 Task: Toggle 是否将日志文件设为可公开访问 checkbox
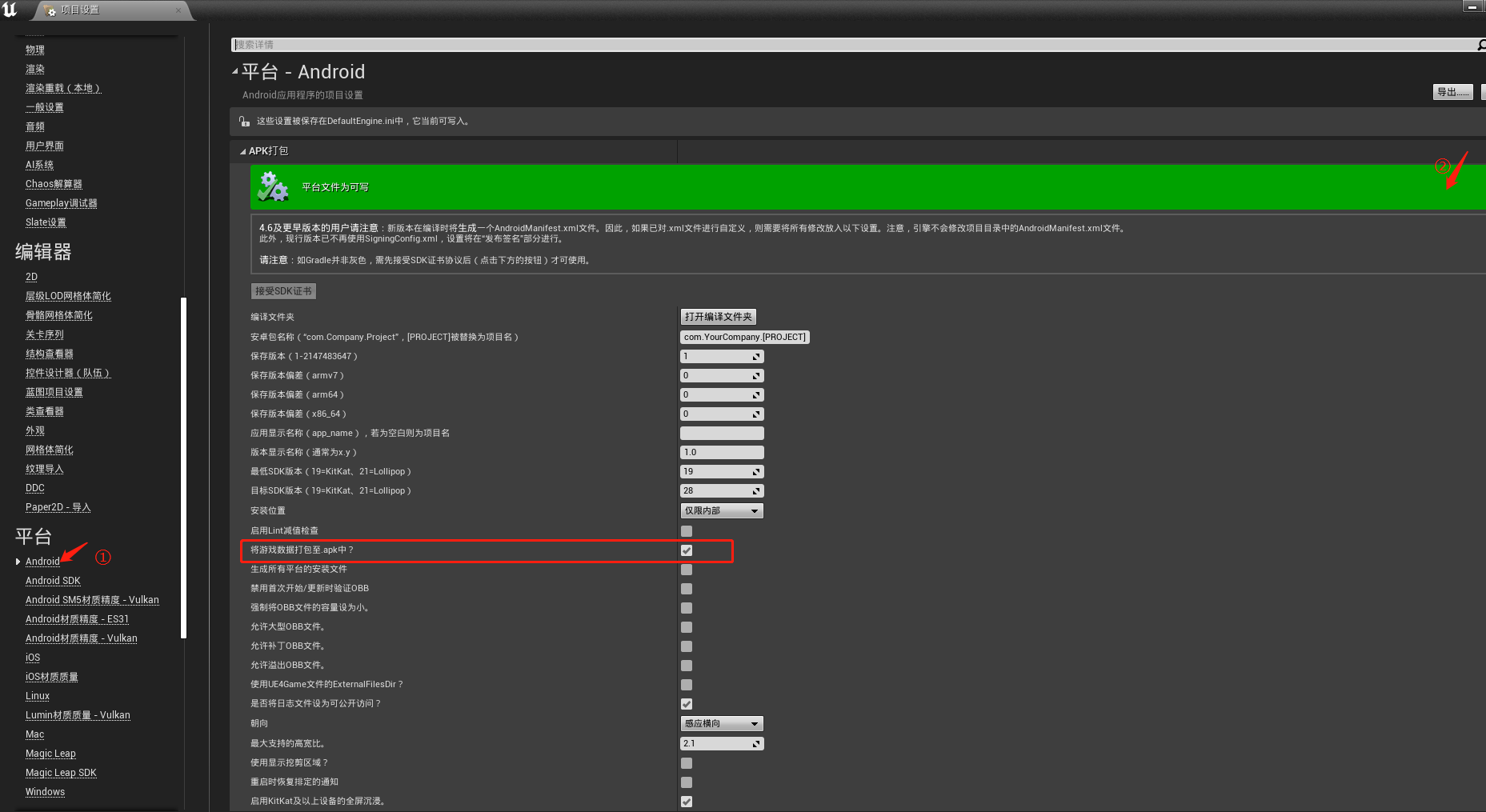[687, 704]
